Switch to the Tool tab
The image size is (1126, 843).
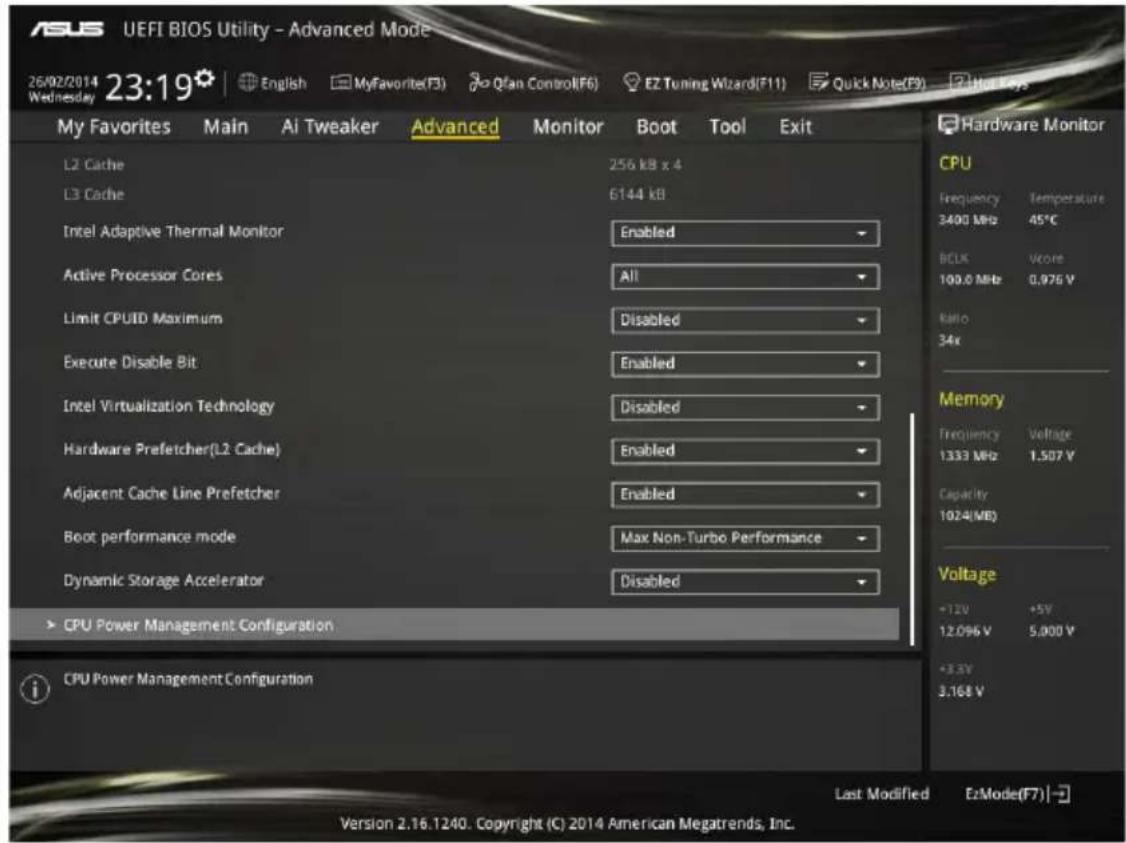point(727,127)
